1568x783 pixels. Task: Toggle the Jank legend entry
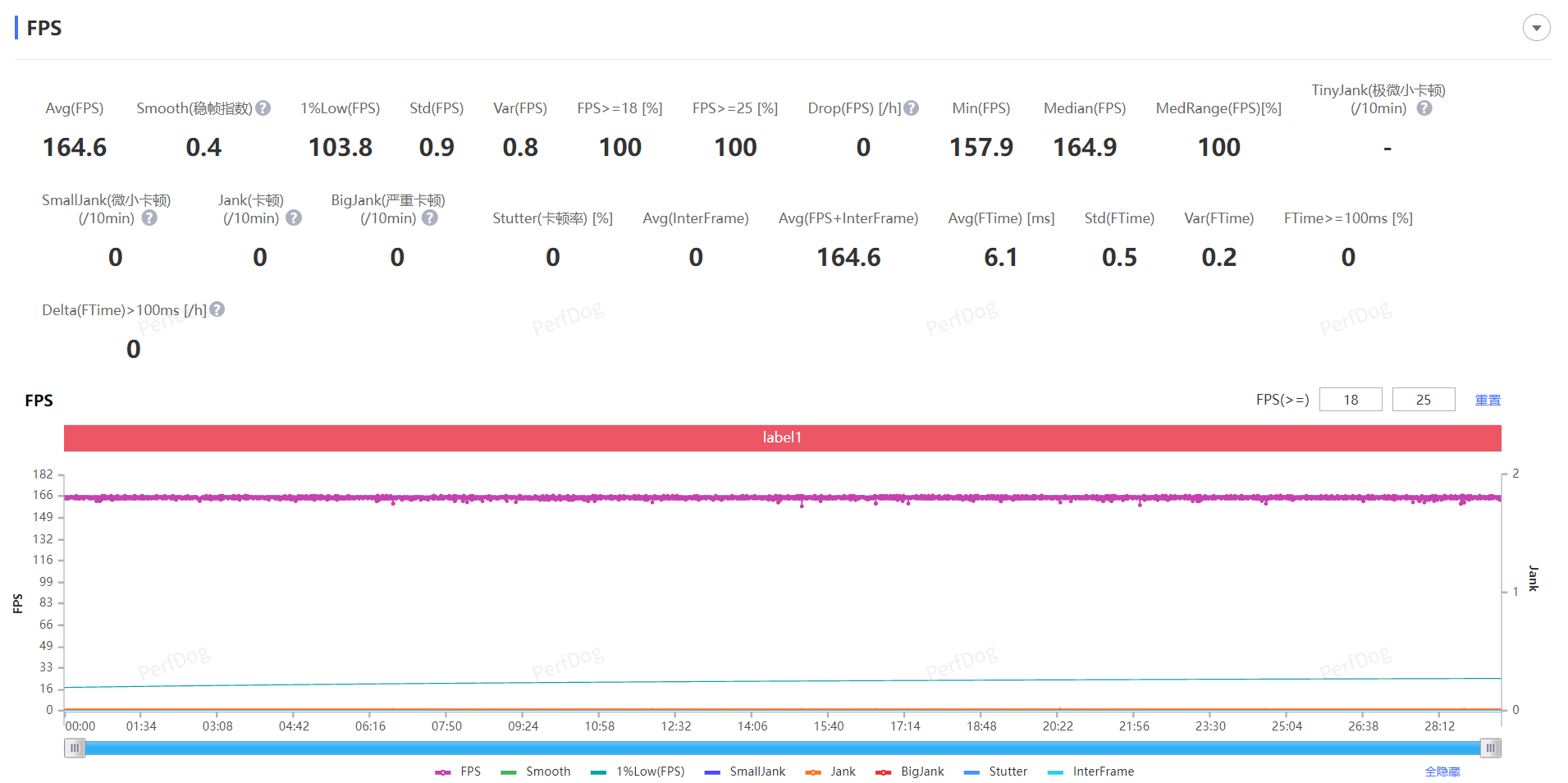(830, 772)
